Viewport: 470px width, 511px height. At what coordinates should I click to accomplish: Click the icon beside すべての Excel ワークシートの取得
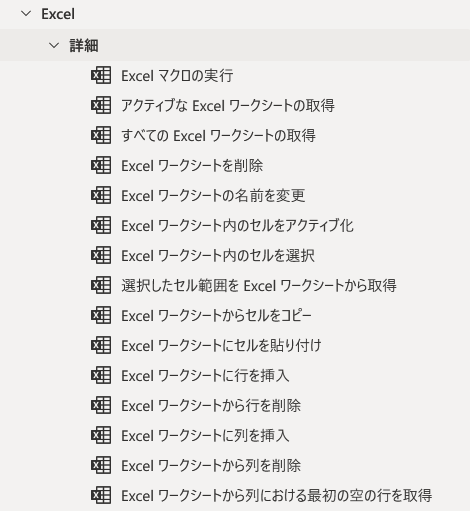tap(101, 135)
